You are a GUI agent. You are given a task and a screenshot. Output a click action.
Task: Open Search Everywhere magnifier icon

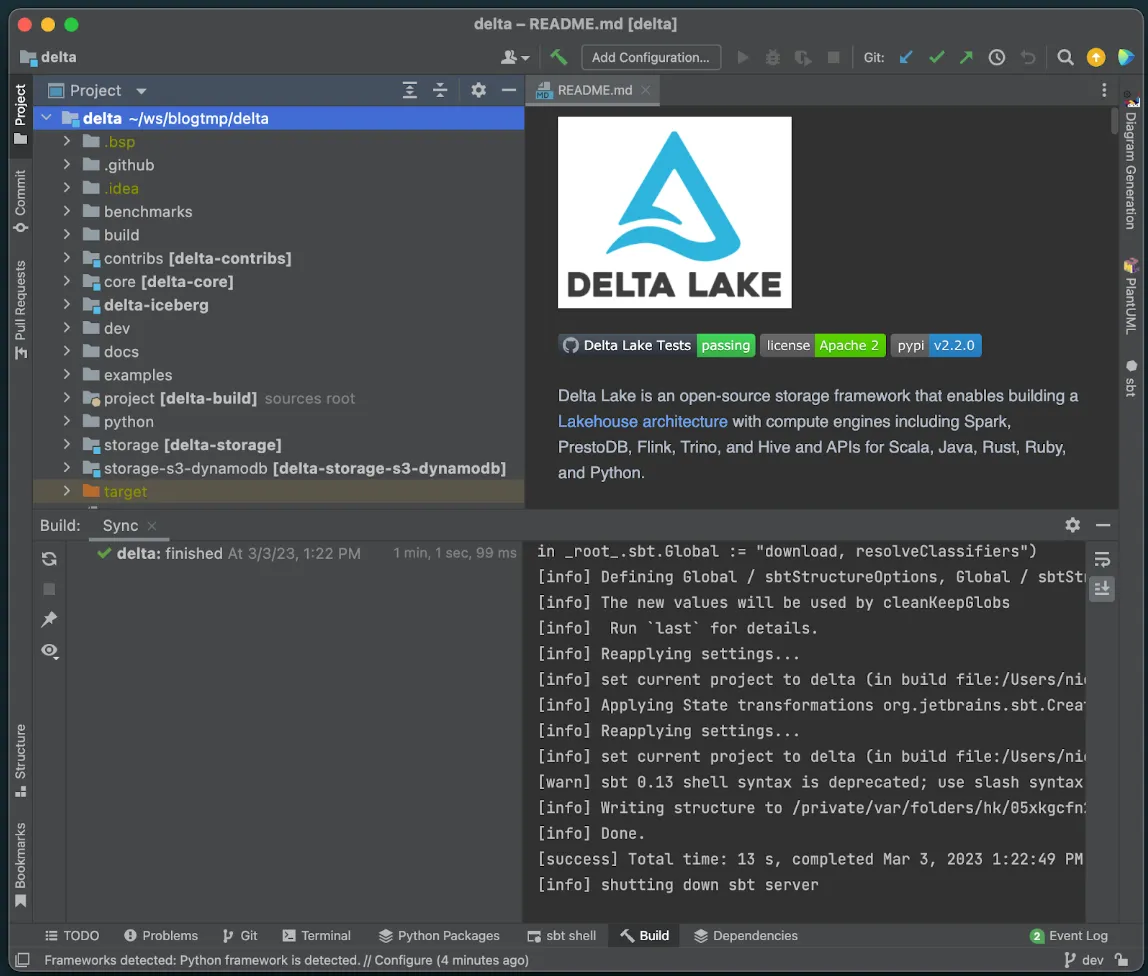(1065, 57)
